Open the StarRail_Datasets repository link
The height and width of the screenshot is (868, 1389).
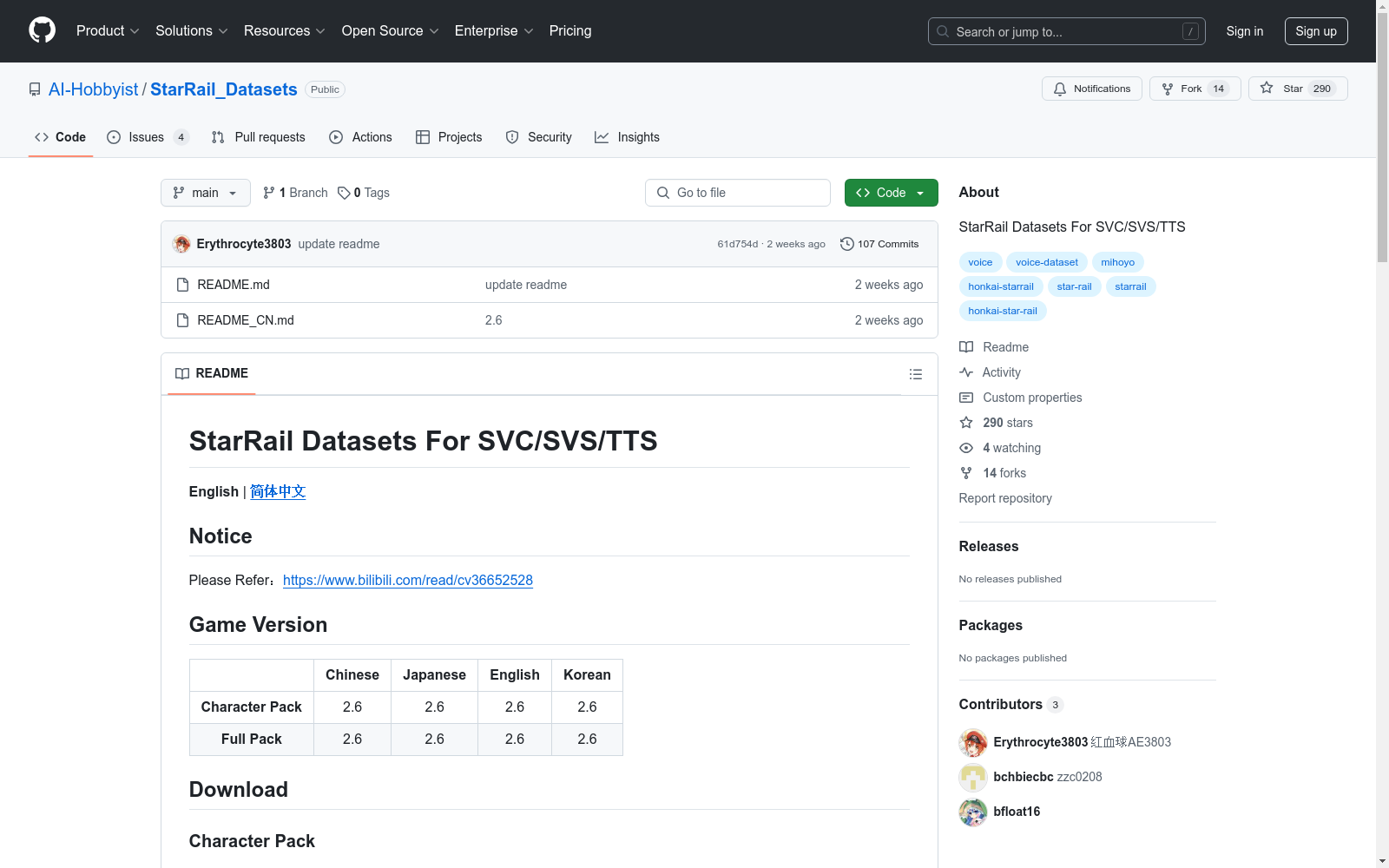[224, 89]
